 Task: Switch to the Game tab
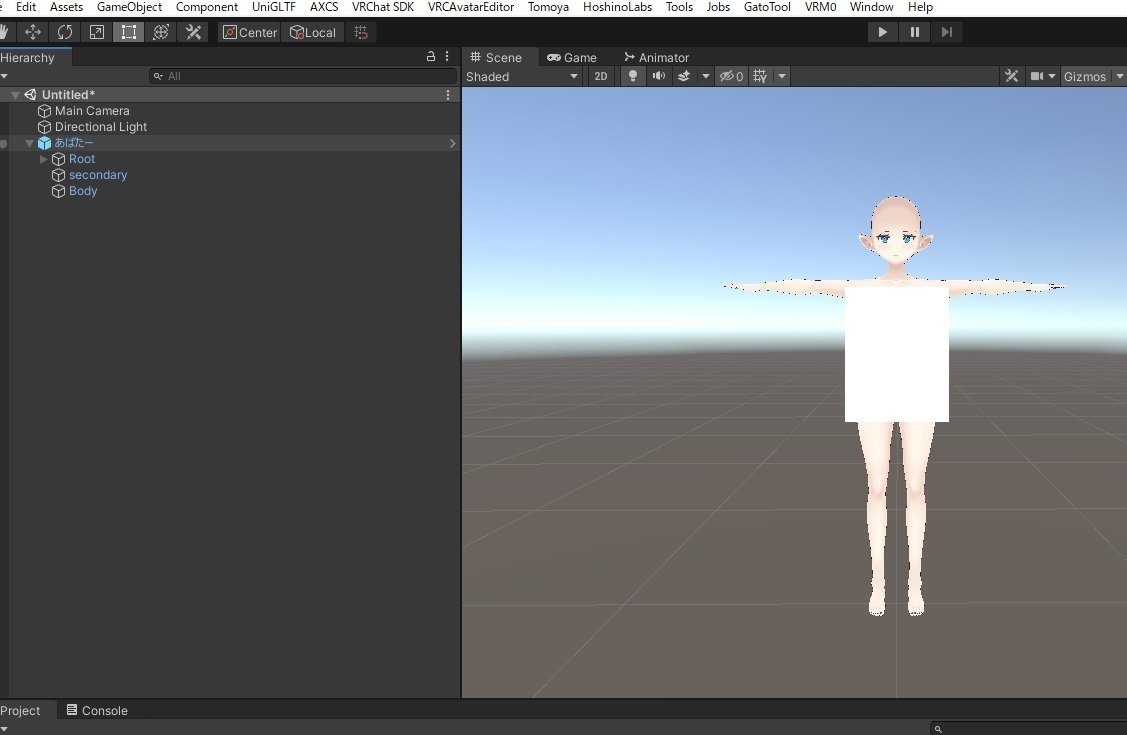573,57
